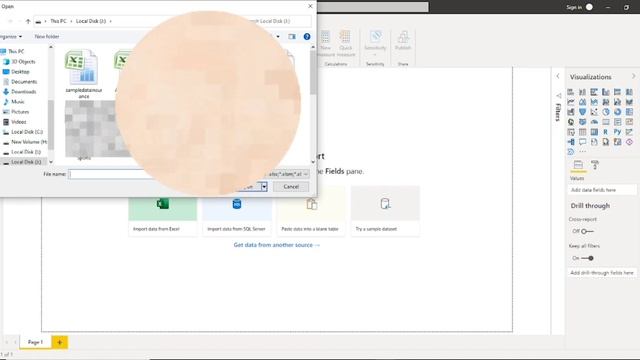The width and height of the screenshot is (640, 360).
Task: Select the Page 1 tab
Action: (36, 342)
